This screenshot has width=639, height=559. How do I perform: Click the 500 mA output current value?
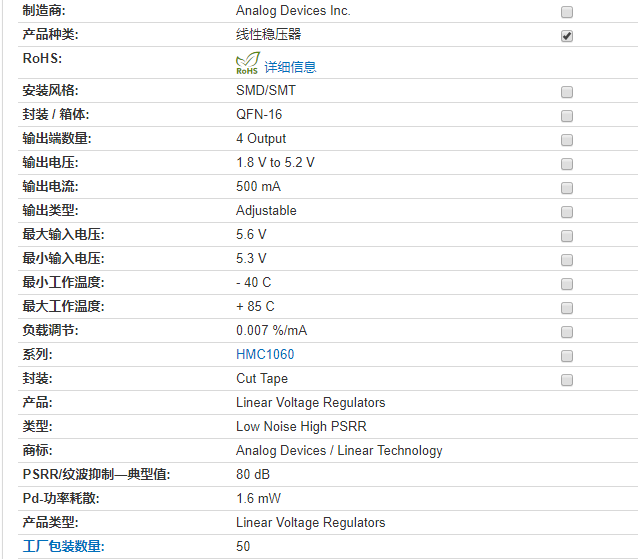(x=258, y=187)
